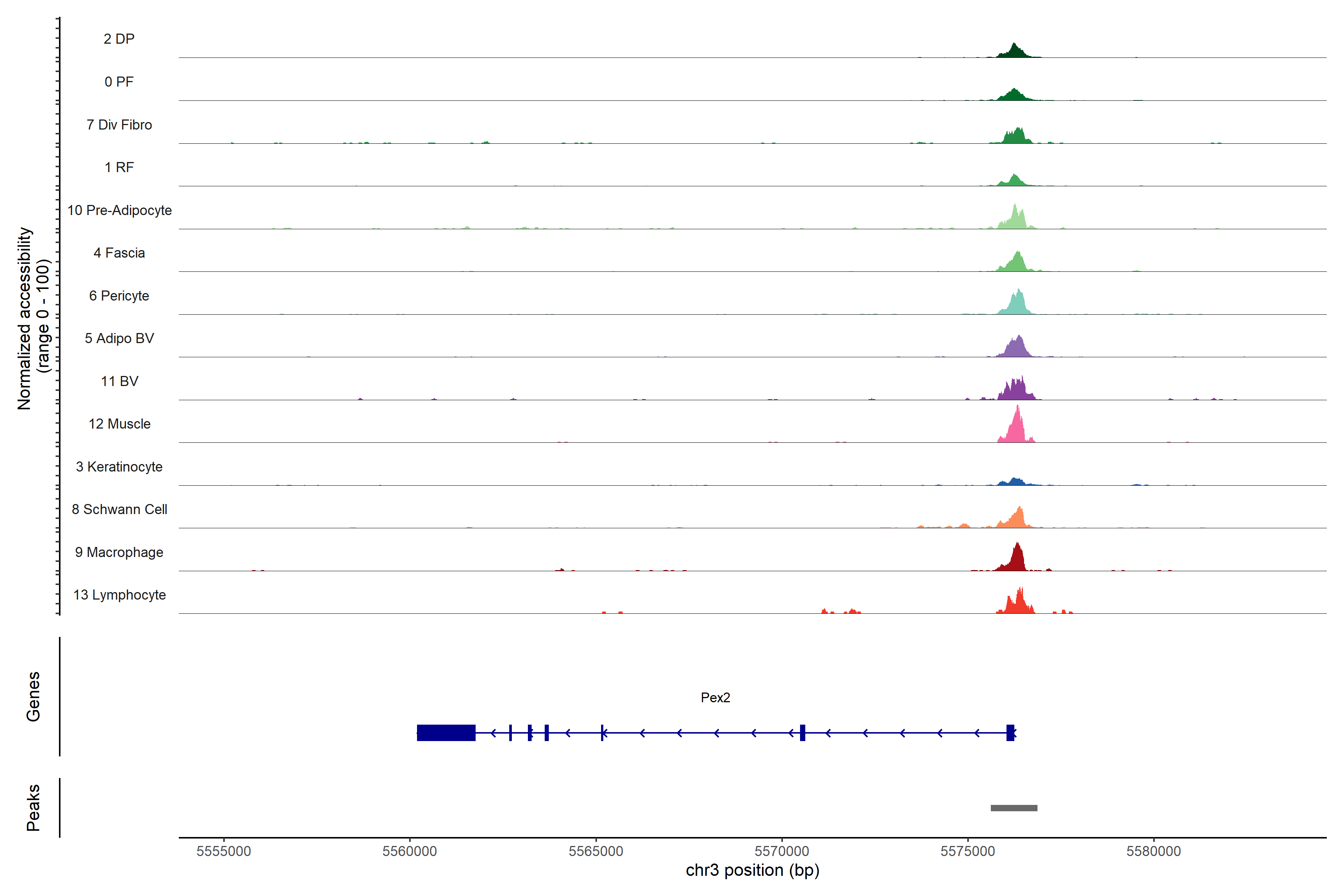This screenshot has height=896, width=1344.
Task: Click the 3 Keratinocyte track label
Action: click(119, 467)
